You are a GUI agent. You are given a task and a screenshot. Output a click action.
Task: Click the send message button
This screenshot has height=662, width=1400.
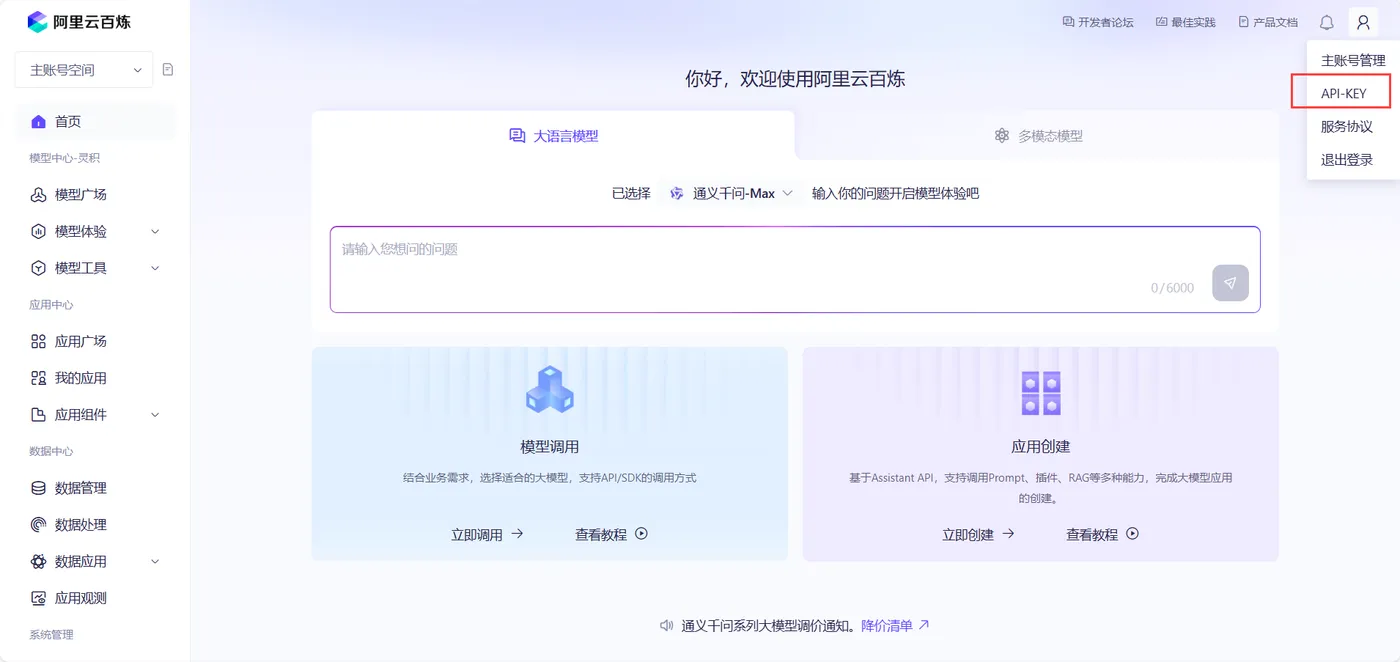[1230, 283]
